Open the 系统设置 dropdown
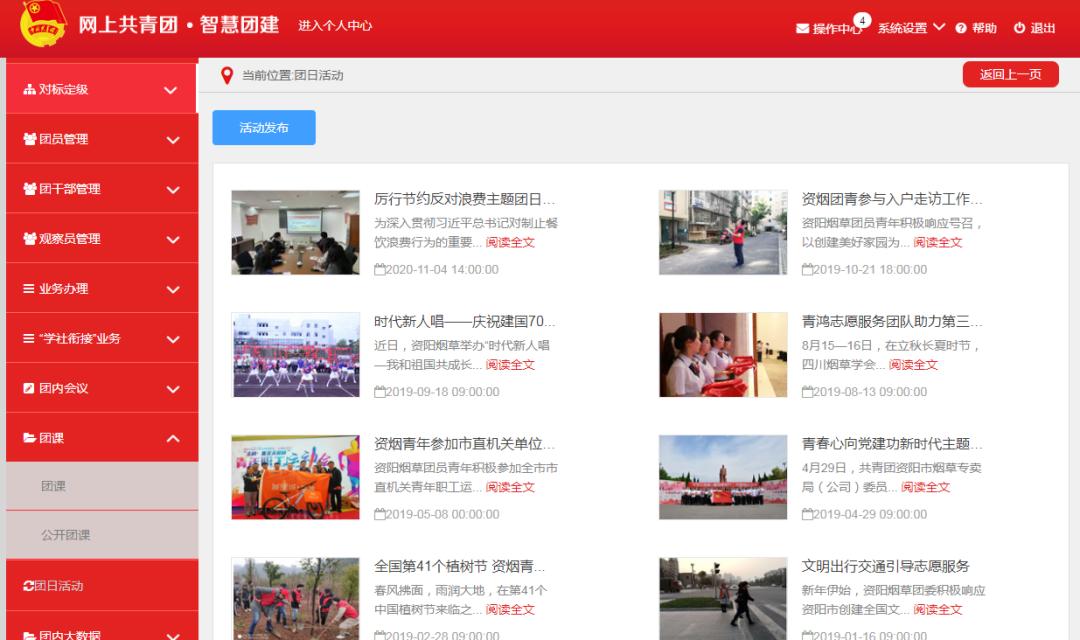This screenshot has height=640, width=1080. [911, 28]
